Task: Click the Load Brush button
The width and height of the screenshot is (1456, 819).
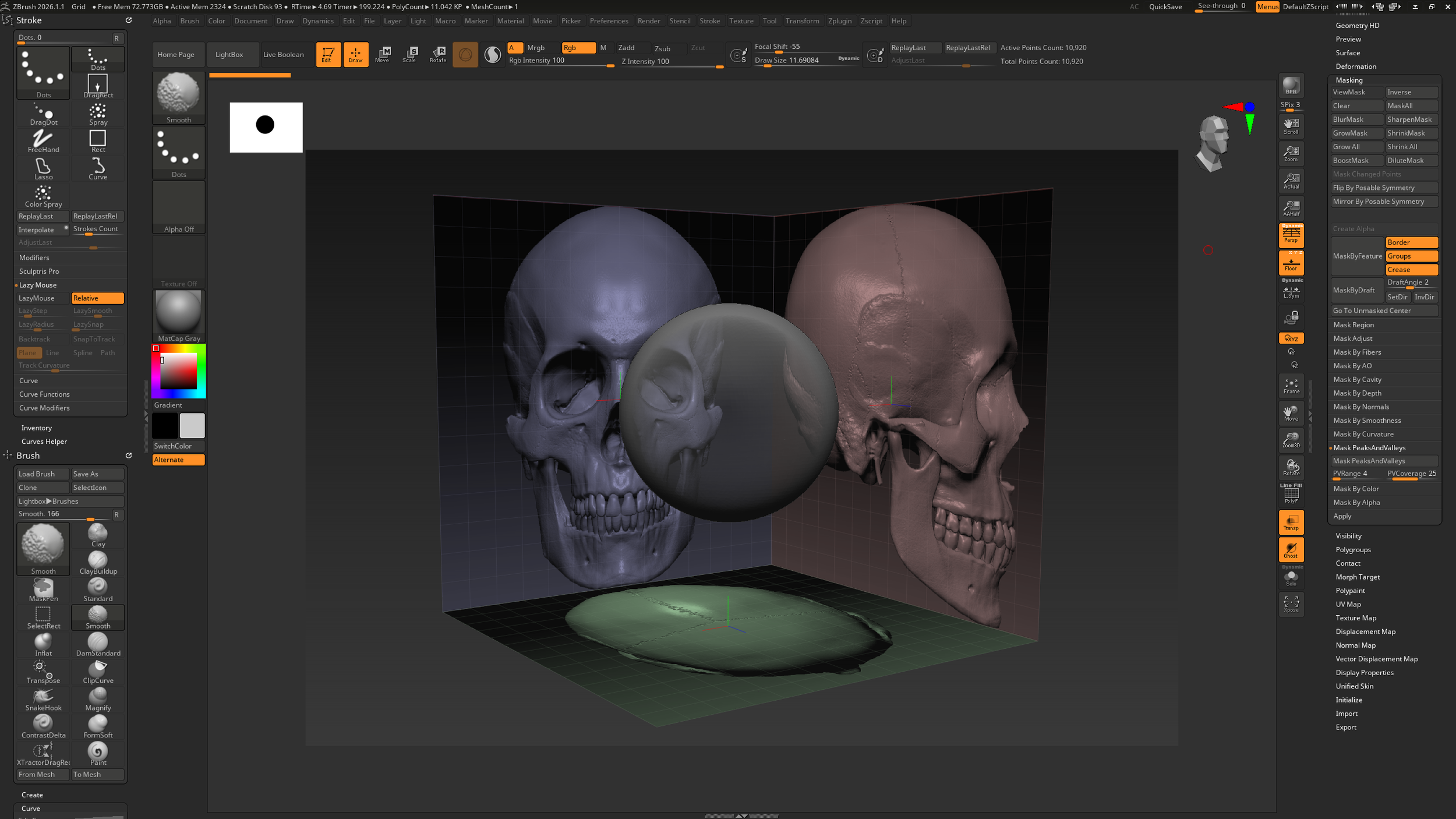Action: pyautogui.click(x=43, y=474)
